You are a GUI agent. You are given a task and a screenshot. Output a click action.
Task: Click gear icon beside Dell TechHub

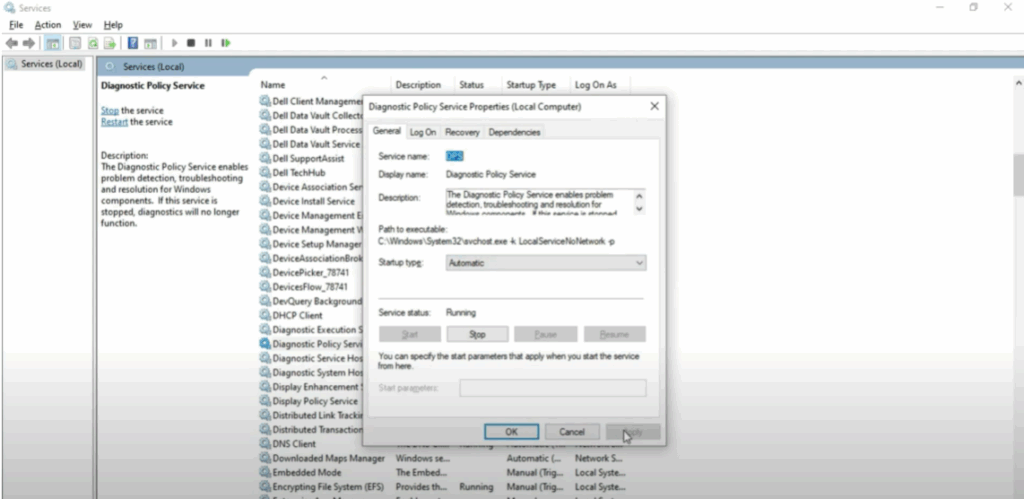(x=264, y=172)
